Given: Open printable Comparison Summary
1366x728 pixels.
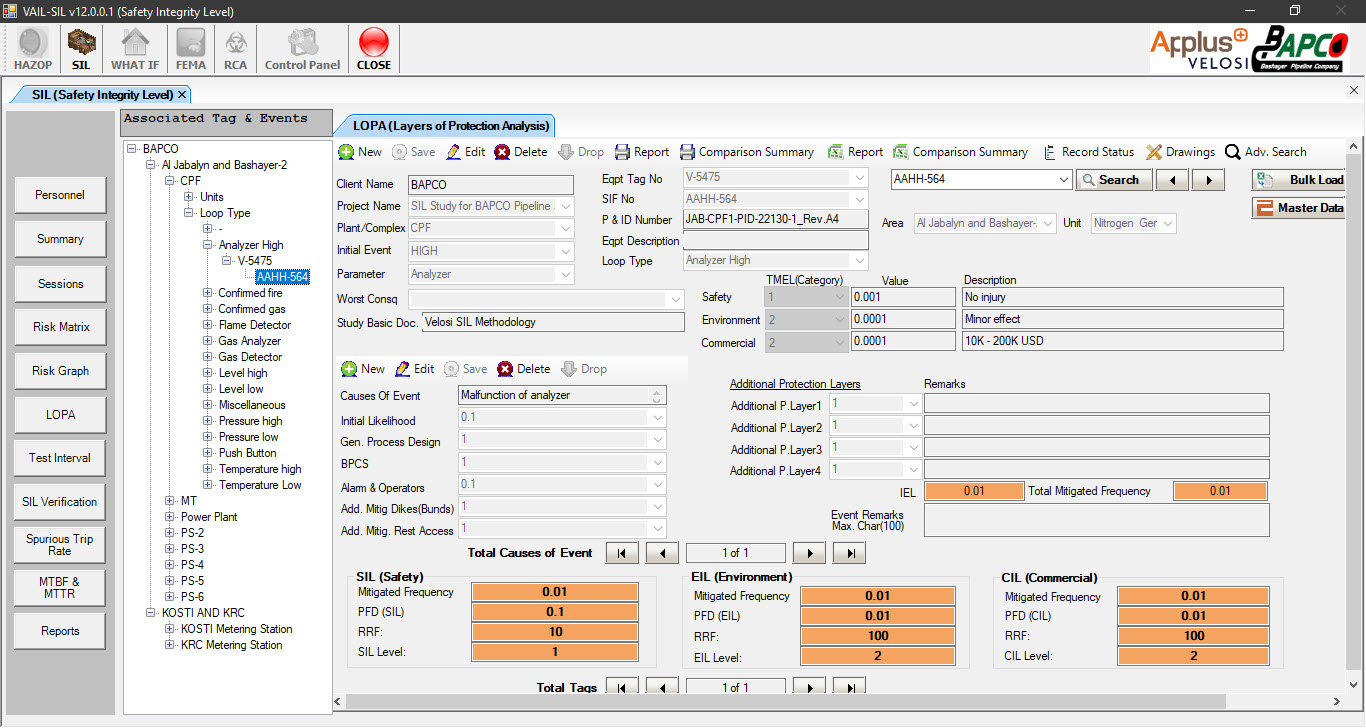Looking at the screenshot, I should point(747,152).
